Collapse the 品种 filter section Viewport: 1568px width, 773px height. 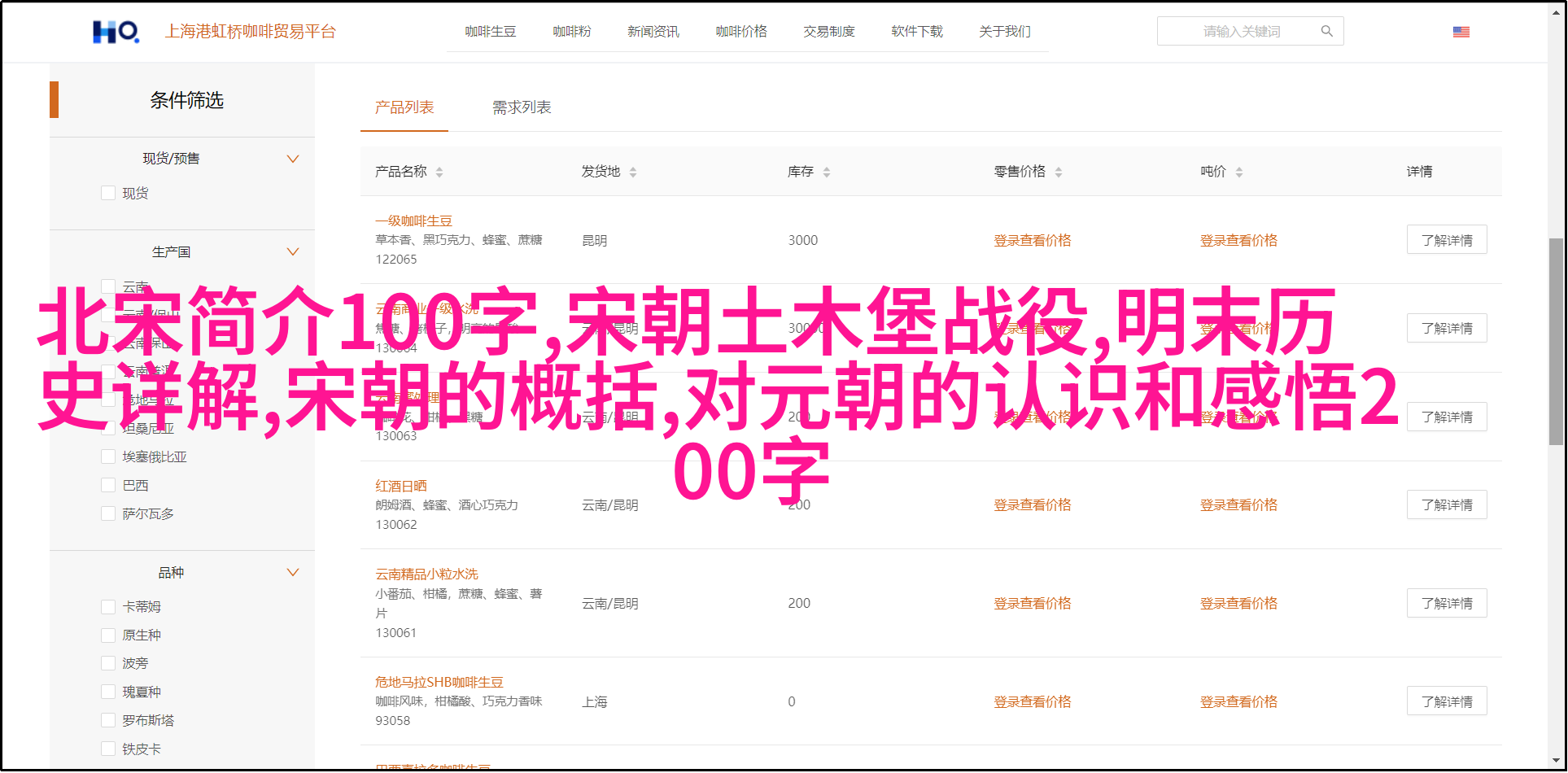(x=293, y=572)
